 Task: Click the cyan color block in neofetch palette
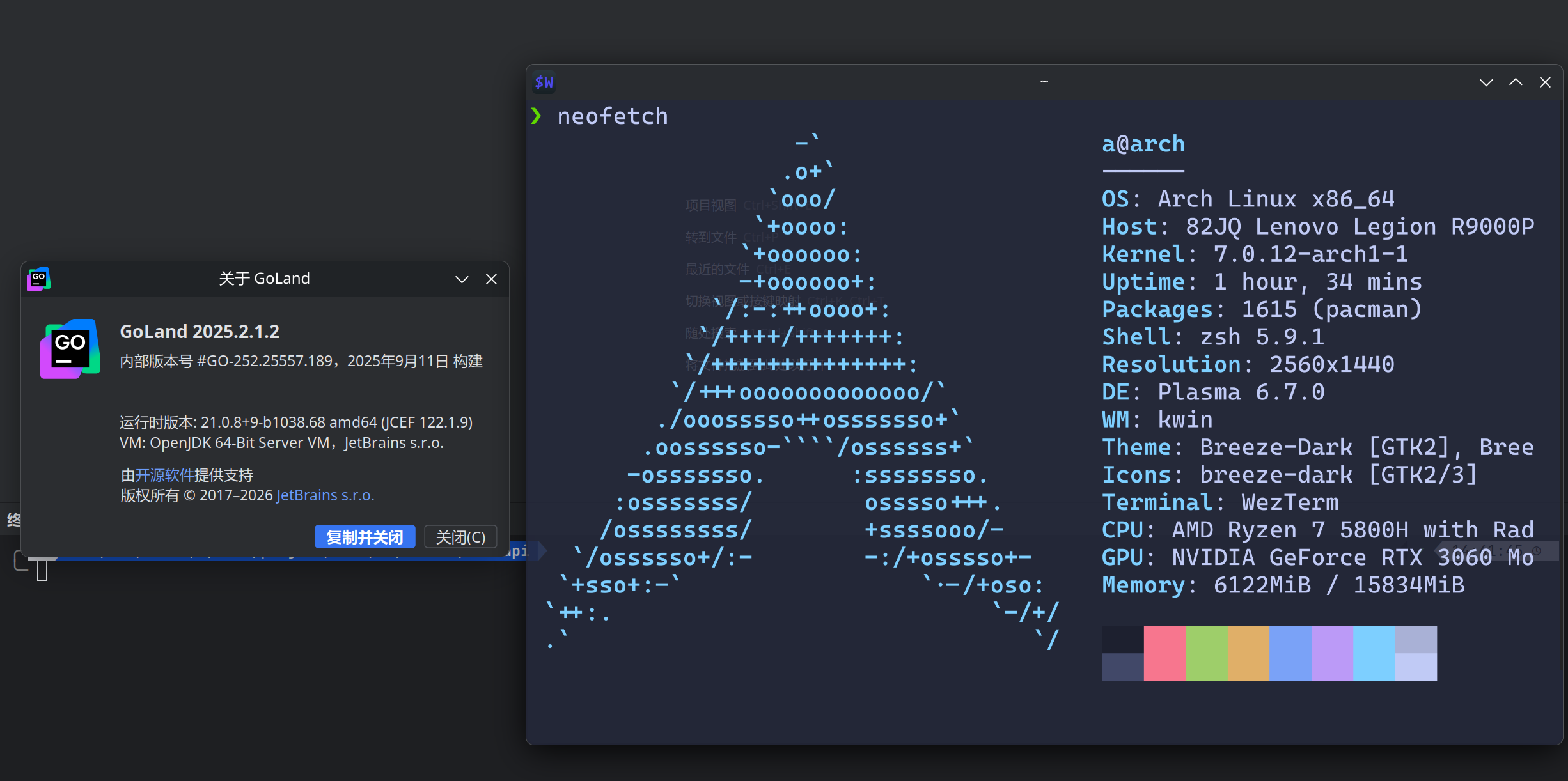(1374, 653)
